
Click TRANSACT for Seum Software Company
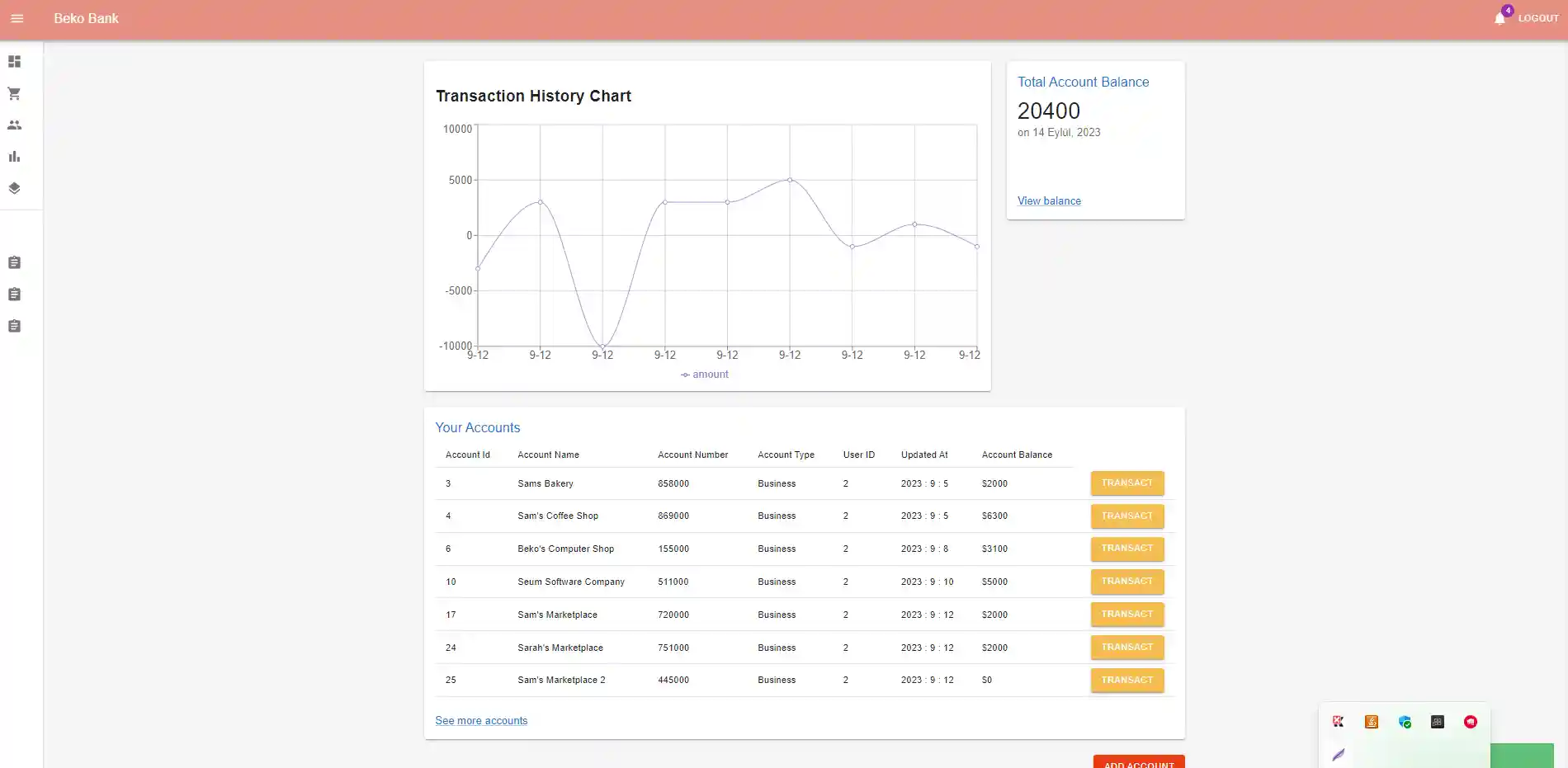[x=1127, y=582]
